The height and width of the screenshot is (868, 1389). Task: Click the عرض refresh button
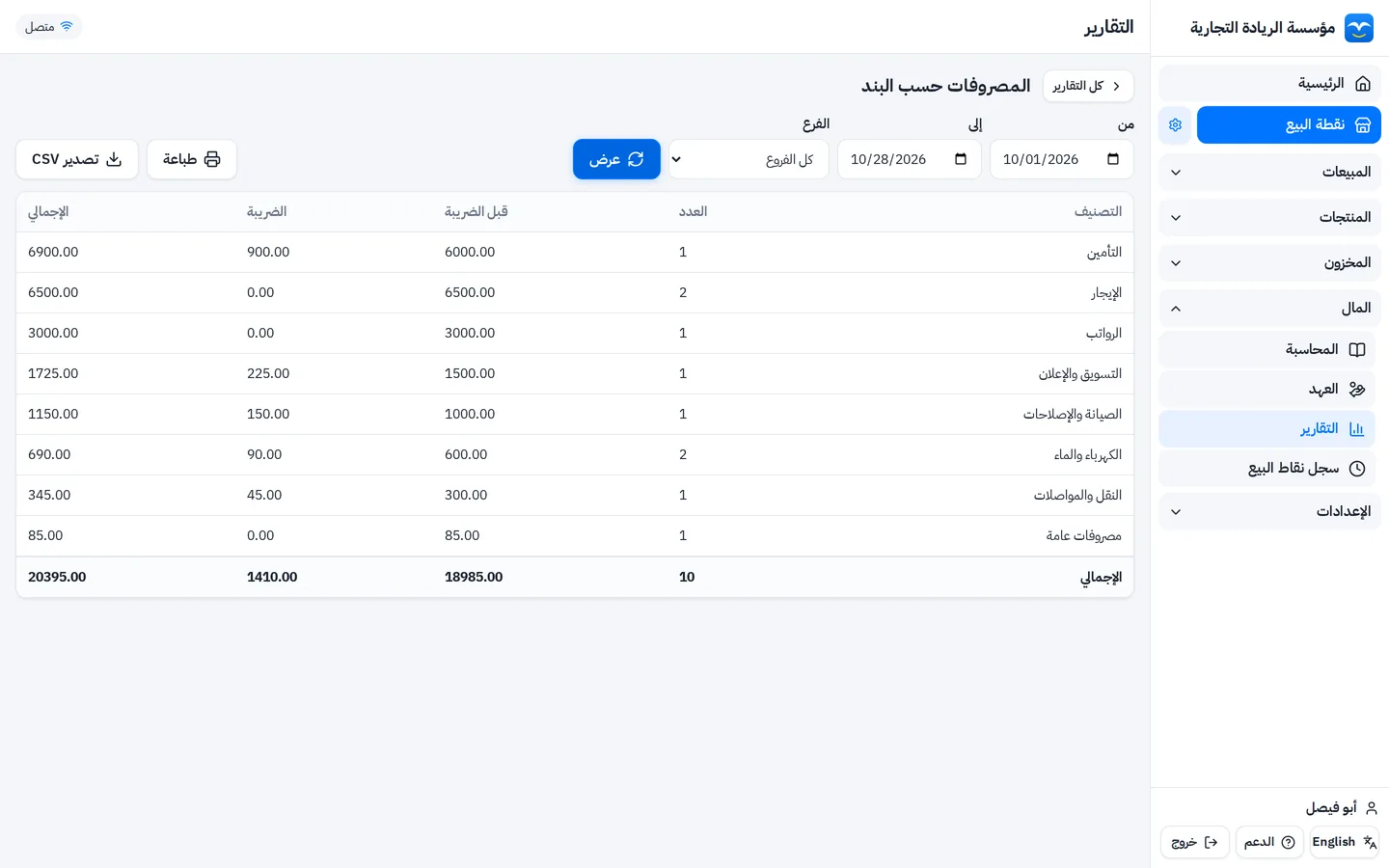pyautogui.click(x=616, y=159)
